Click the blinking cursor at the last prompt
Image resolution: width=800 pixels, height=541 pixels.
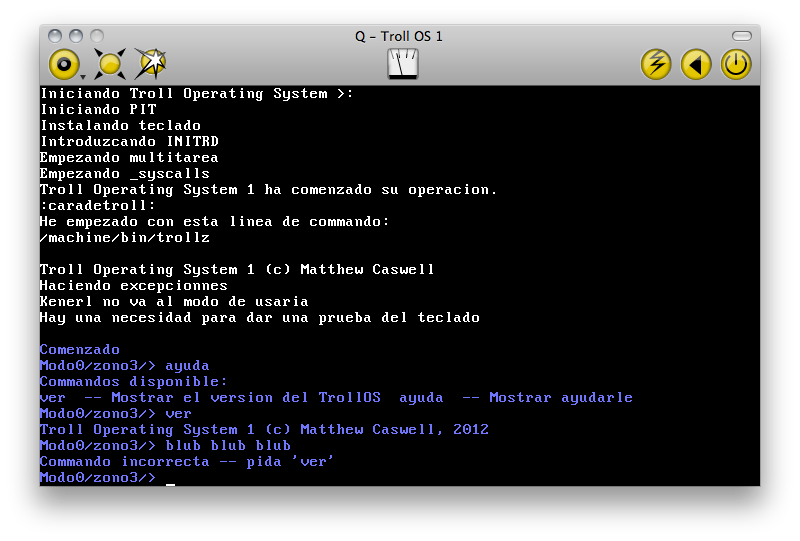click(170, 484)
